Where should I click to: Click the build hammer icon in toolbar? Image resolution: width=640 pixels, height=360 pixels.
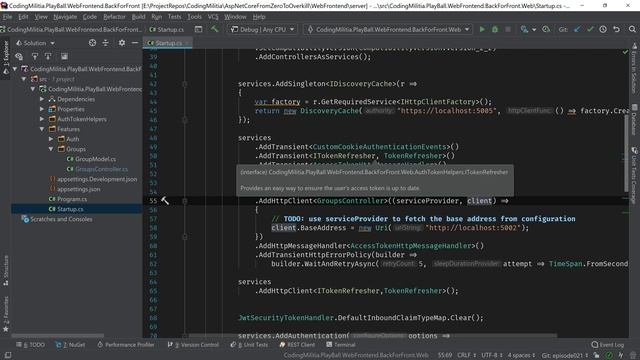215,29
